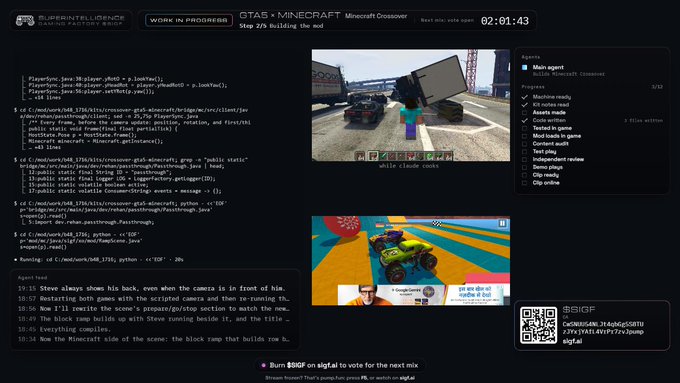Click the 'Burn $SIGF' vote banner
Screen dimensions: 680x383
(x=340, y=365)
